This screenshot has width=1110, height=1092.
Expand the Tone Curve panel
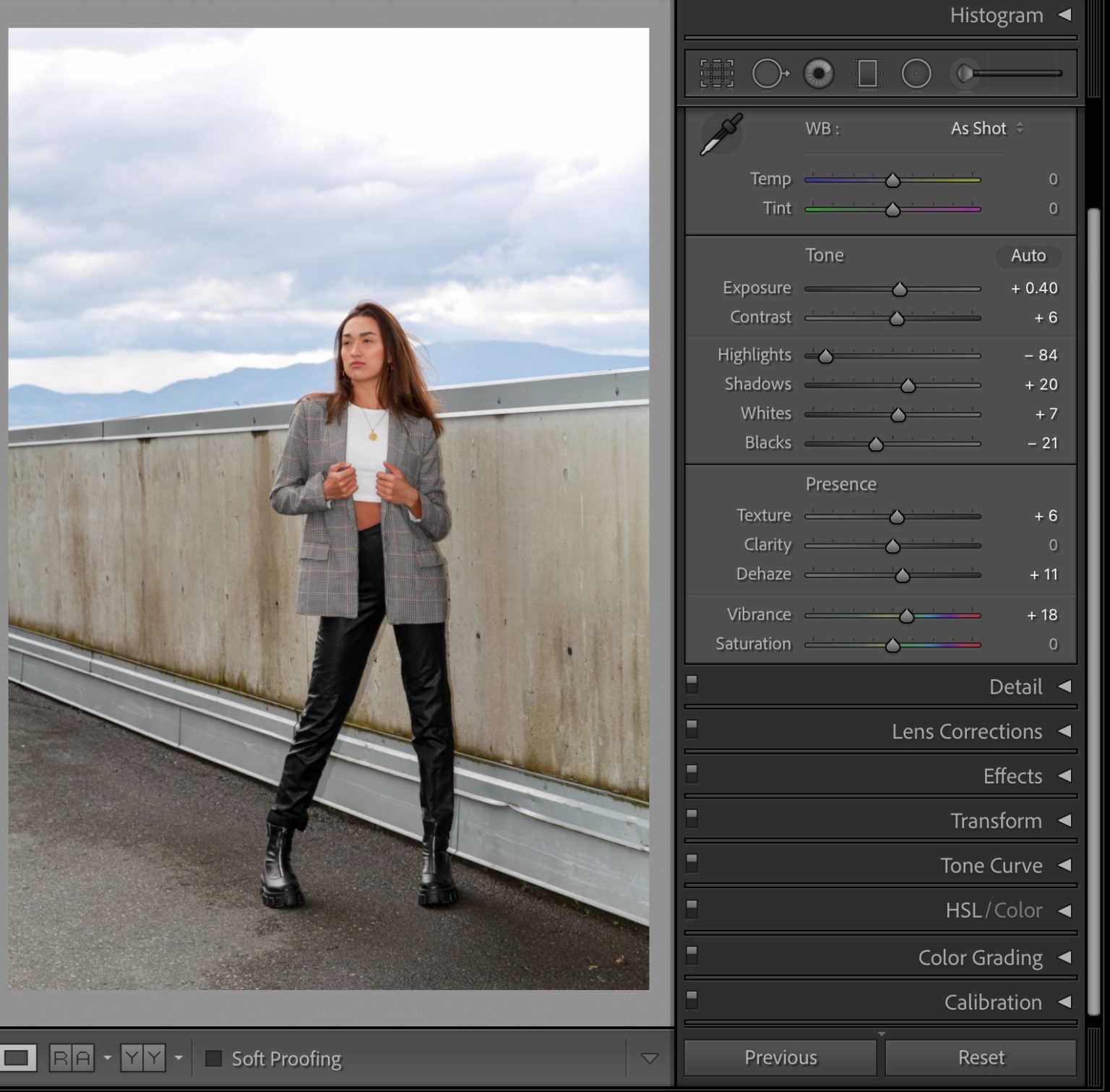click(x=991, y=865)
